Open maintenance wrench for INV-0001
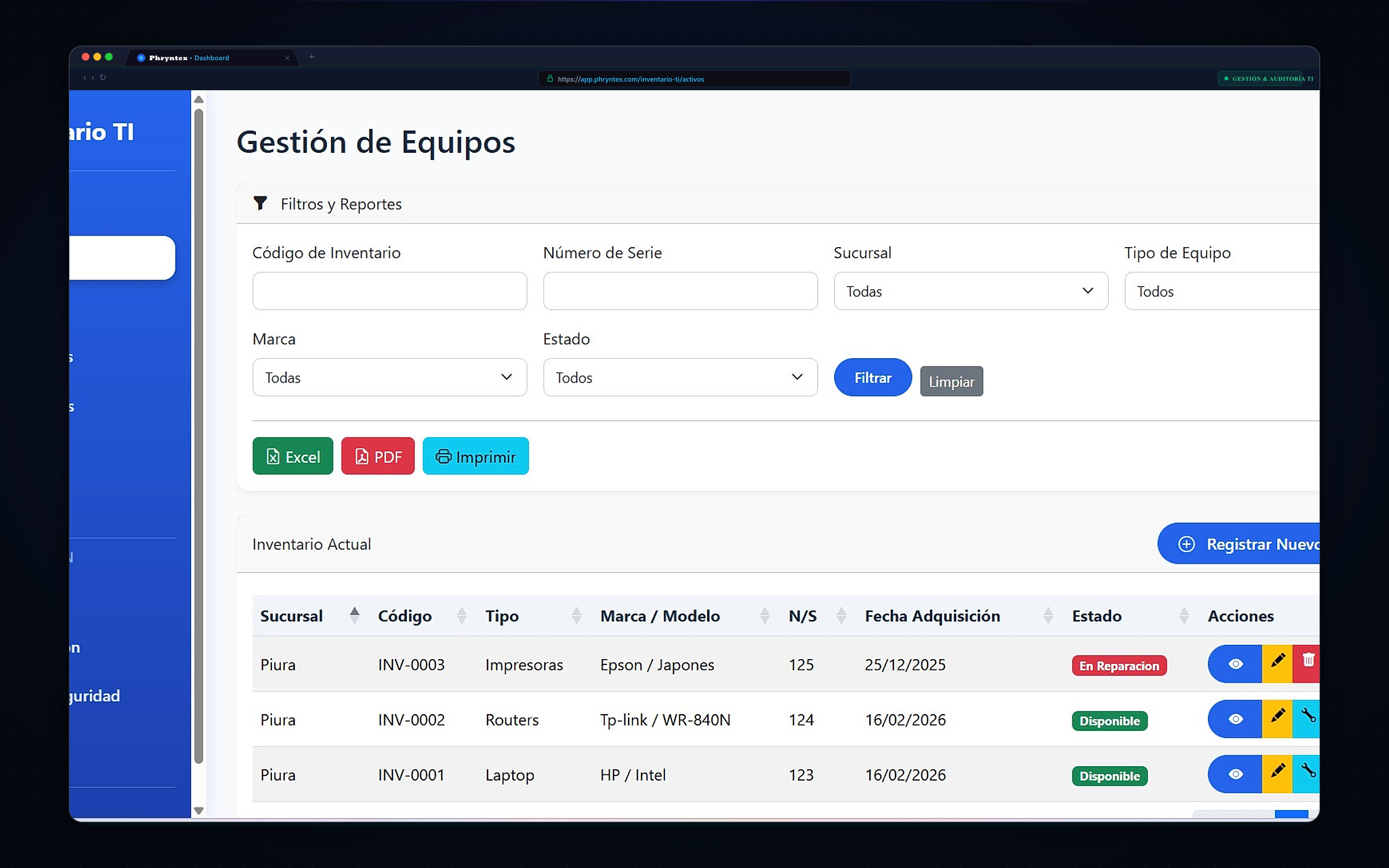The image size is (1389, 868). 1307,774
